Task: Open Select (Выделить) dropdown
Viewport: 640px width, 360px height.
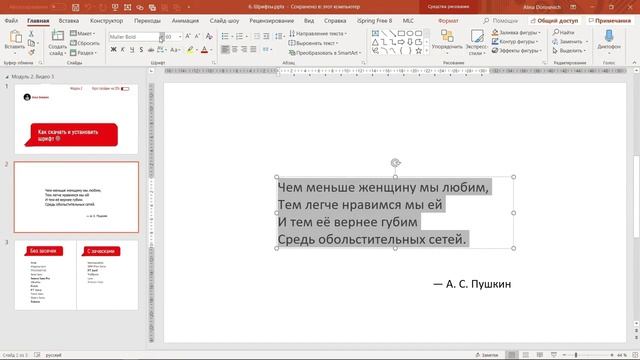Action: (569, 51)
